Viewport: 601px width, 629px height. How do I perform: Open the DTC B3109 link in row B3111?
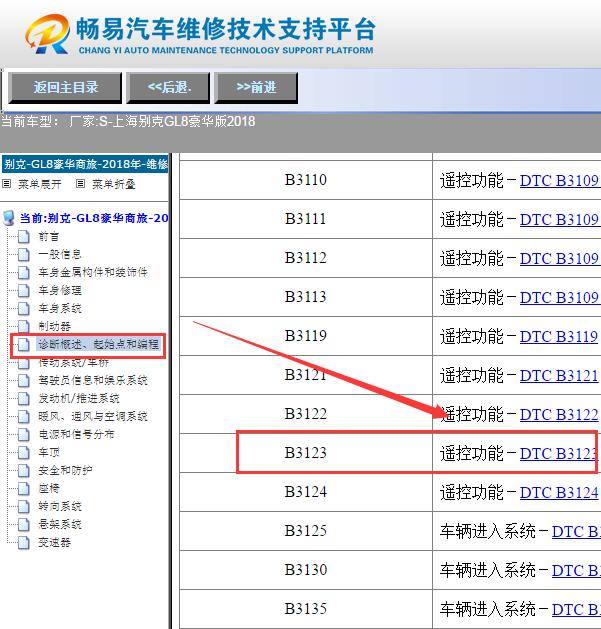[559, 219]
